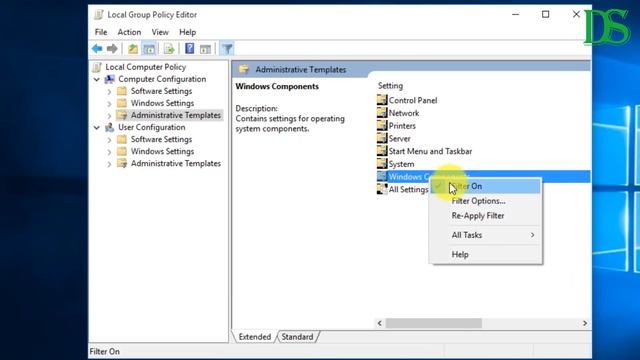This screenshot has width=640, height=360.
Task: Minimize the Local Group Policy Editor window
Action: 516,14
